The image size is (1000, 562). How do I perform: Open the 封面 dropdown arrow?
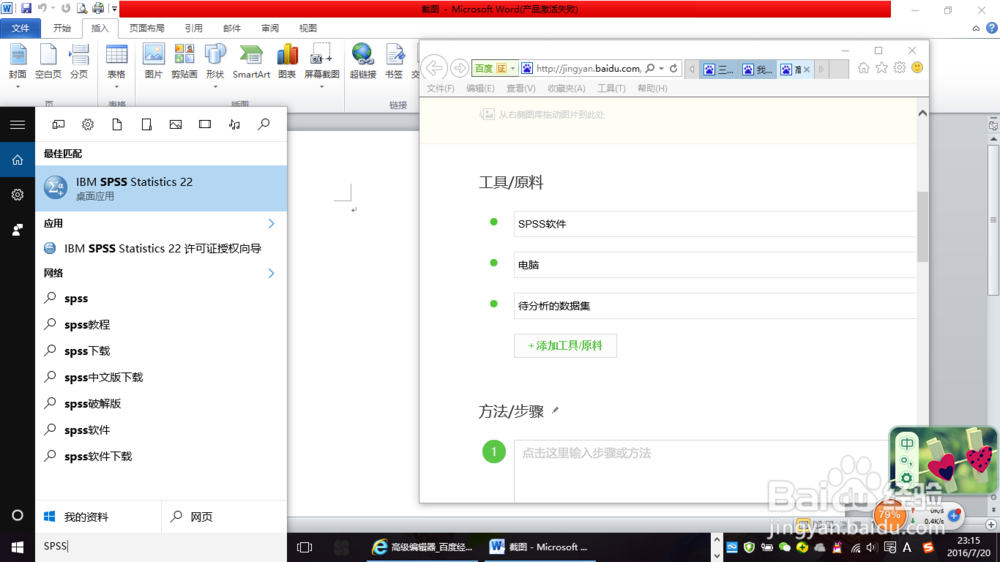pos(18,86)
